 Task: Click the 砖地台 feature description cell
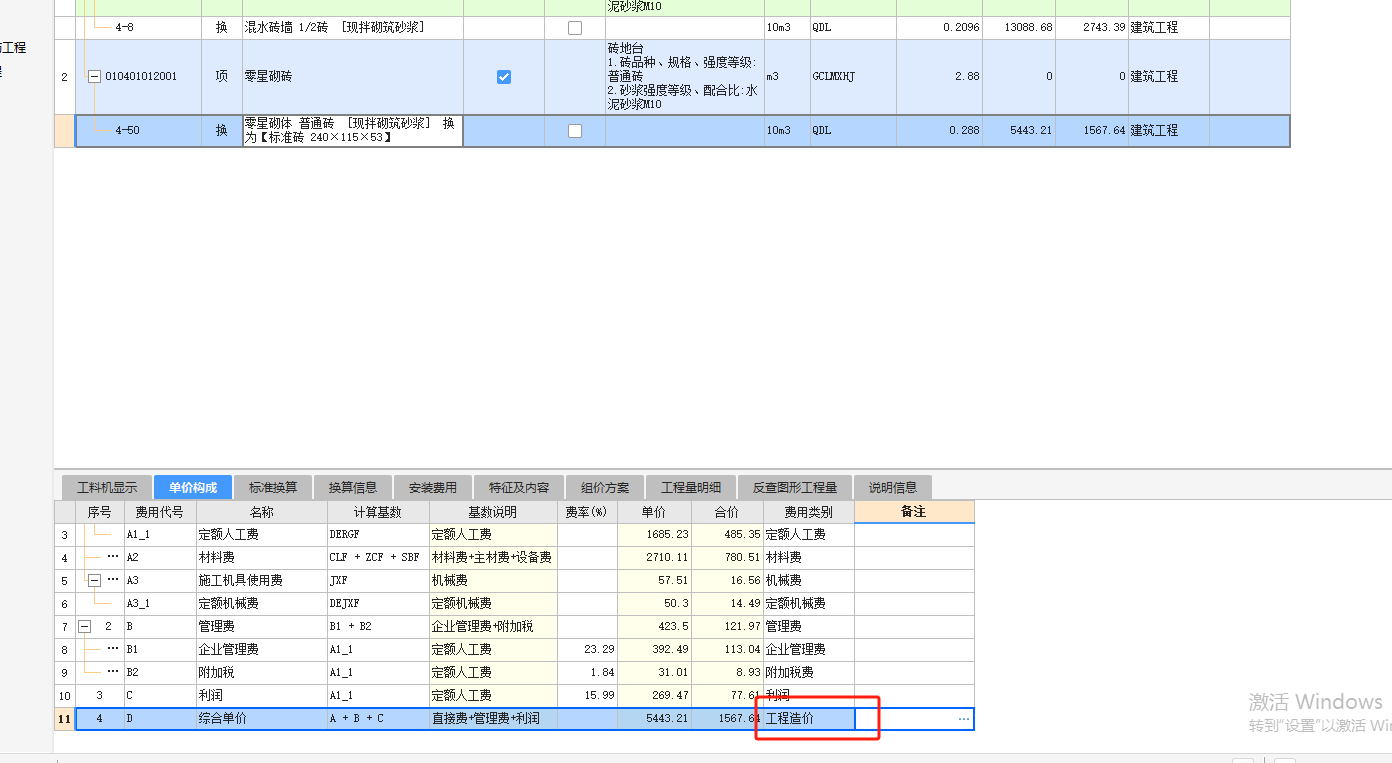[x=685, y=77]
